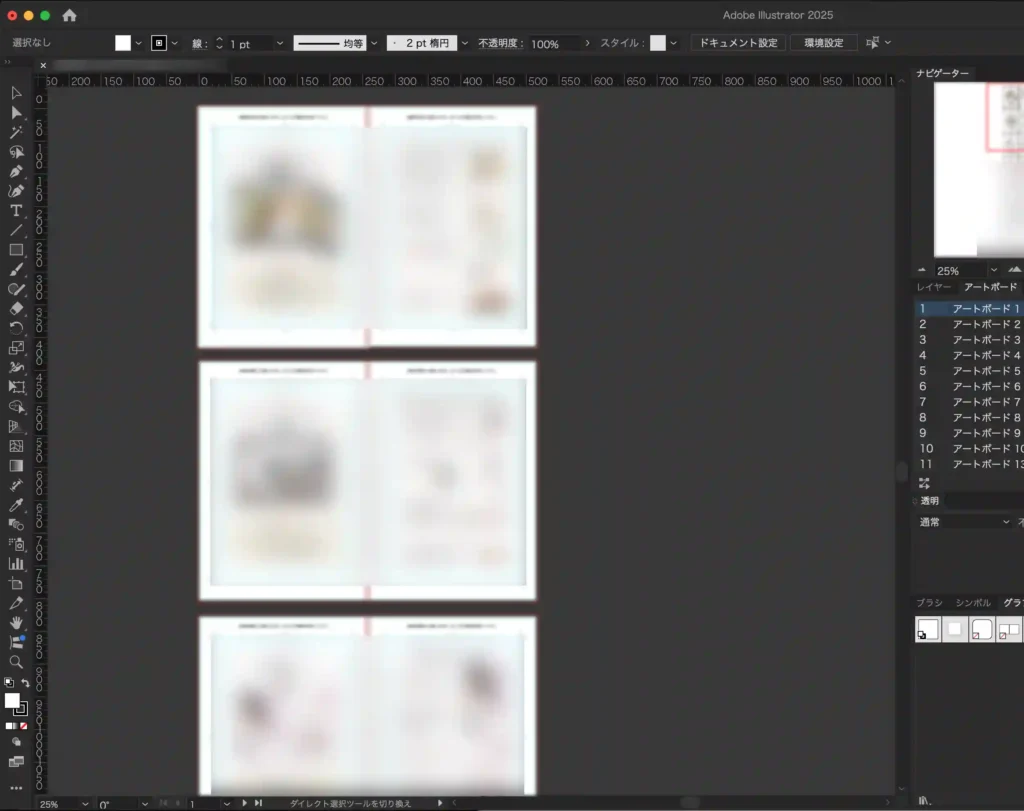
Task: Select the Scale tool
Action: (x=16, y=348)
